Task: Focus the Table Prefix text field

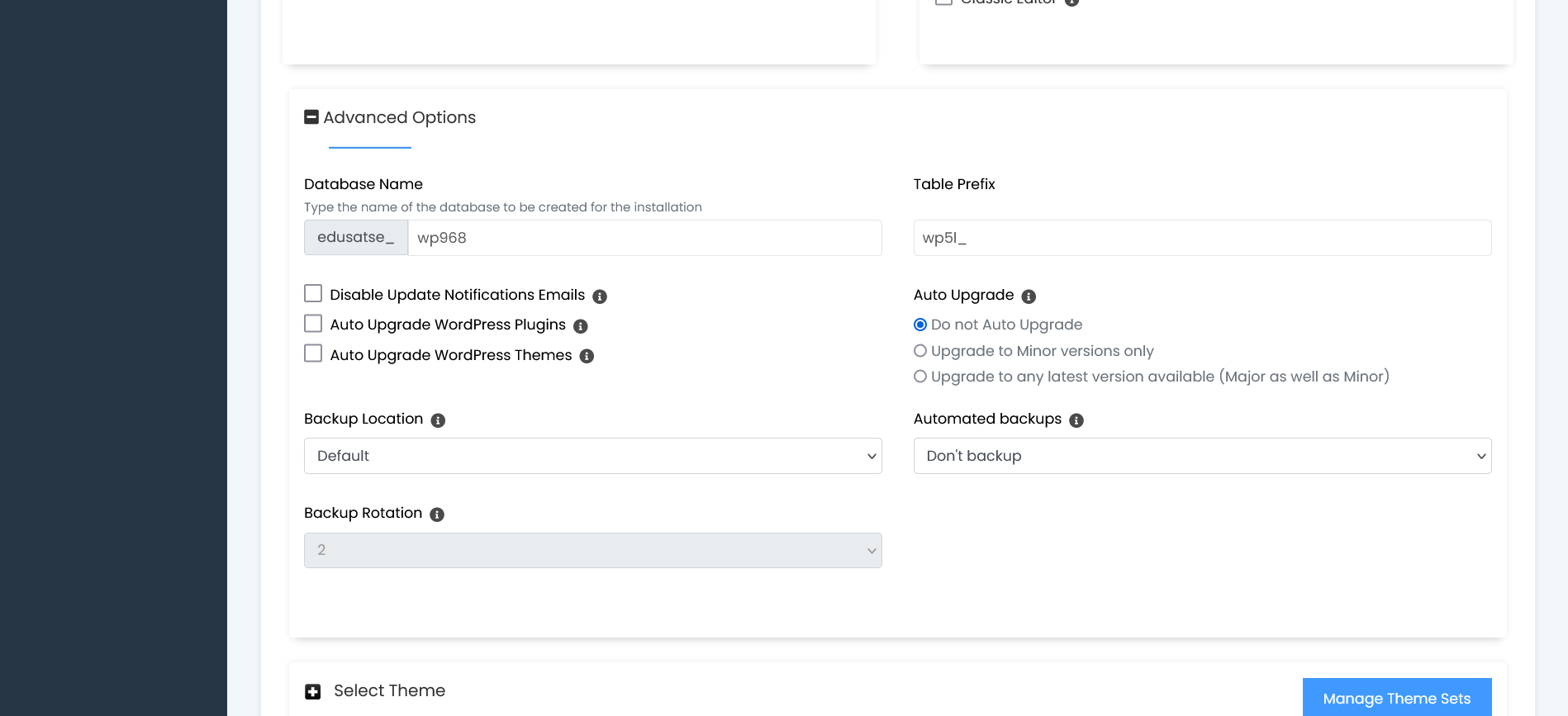Action: coord(1202,238)
